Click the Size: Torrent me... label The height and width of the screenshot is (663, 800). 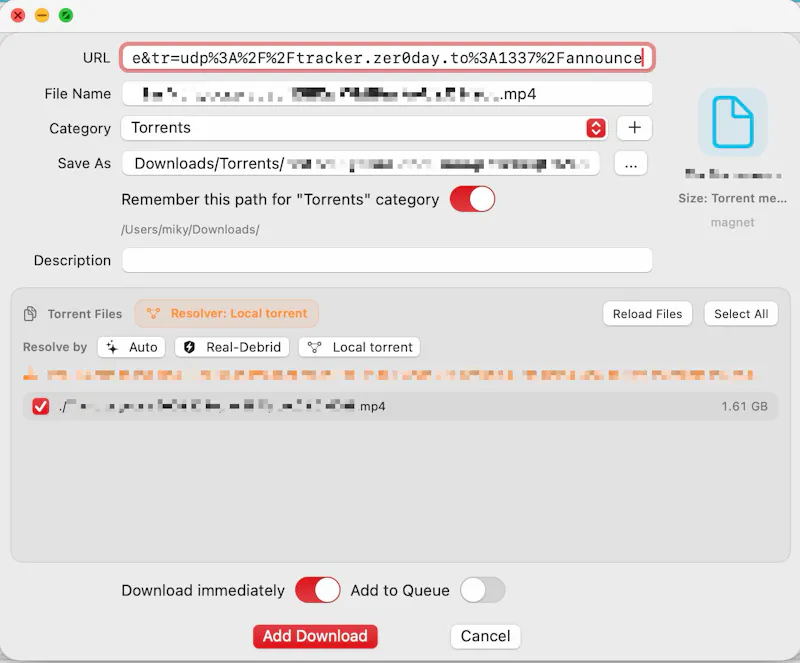tap(732, 199)
